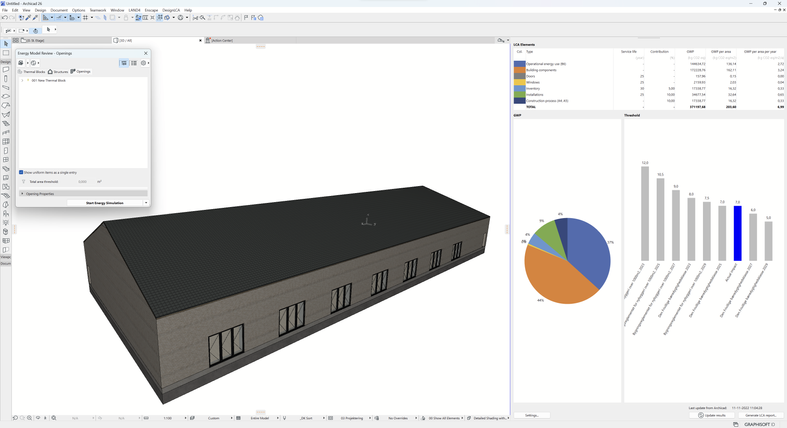Click Start Energy Simulation button
The image size is (787, 428).
coord(104,203)
